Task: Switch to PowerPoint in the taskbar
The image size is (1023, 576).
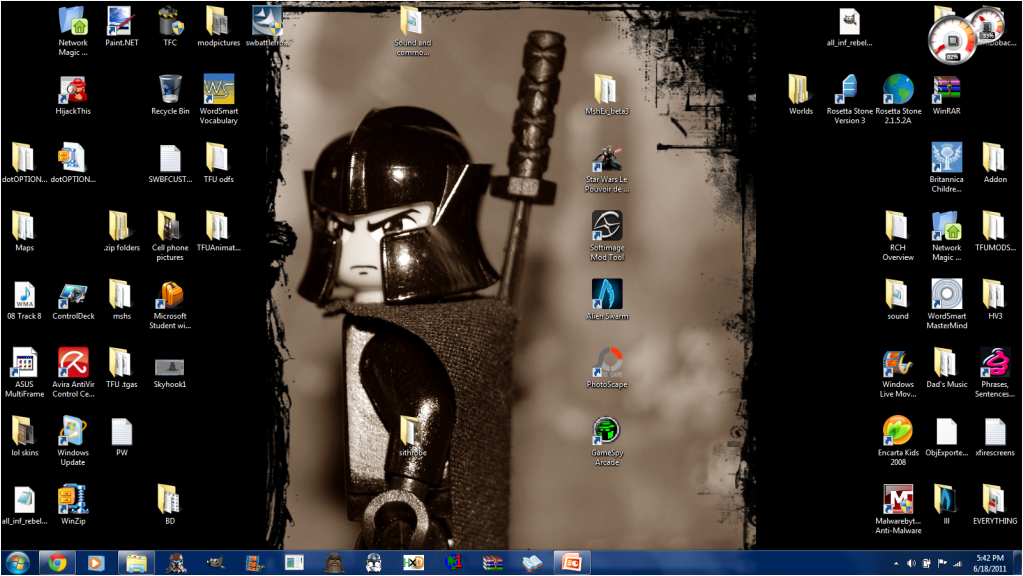Action: pos(572,562)
